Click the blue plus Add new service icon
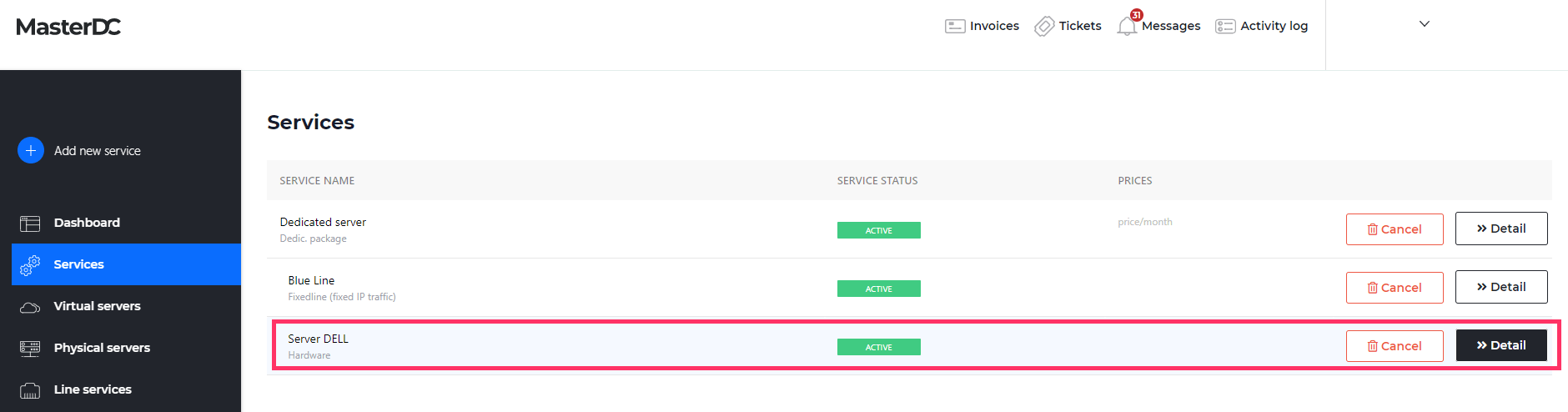Image resolution: width=1568 pixels, height=412 pixels. pos(31,150)
